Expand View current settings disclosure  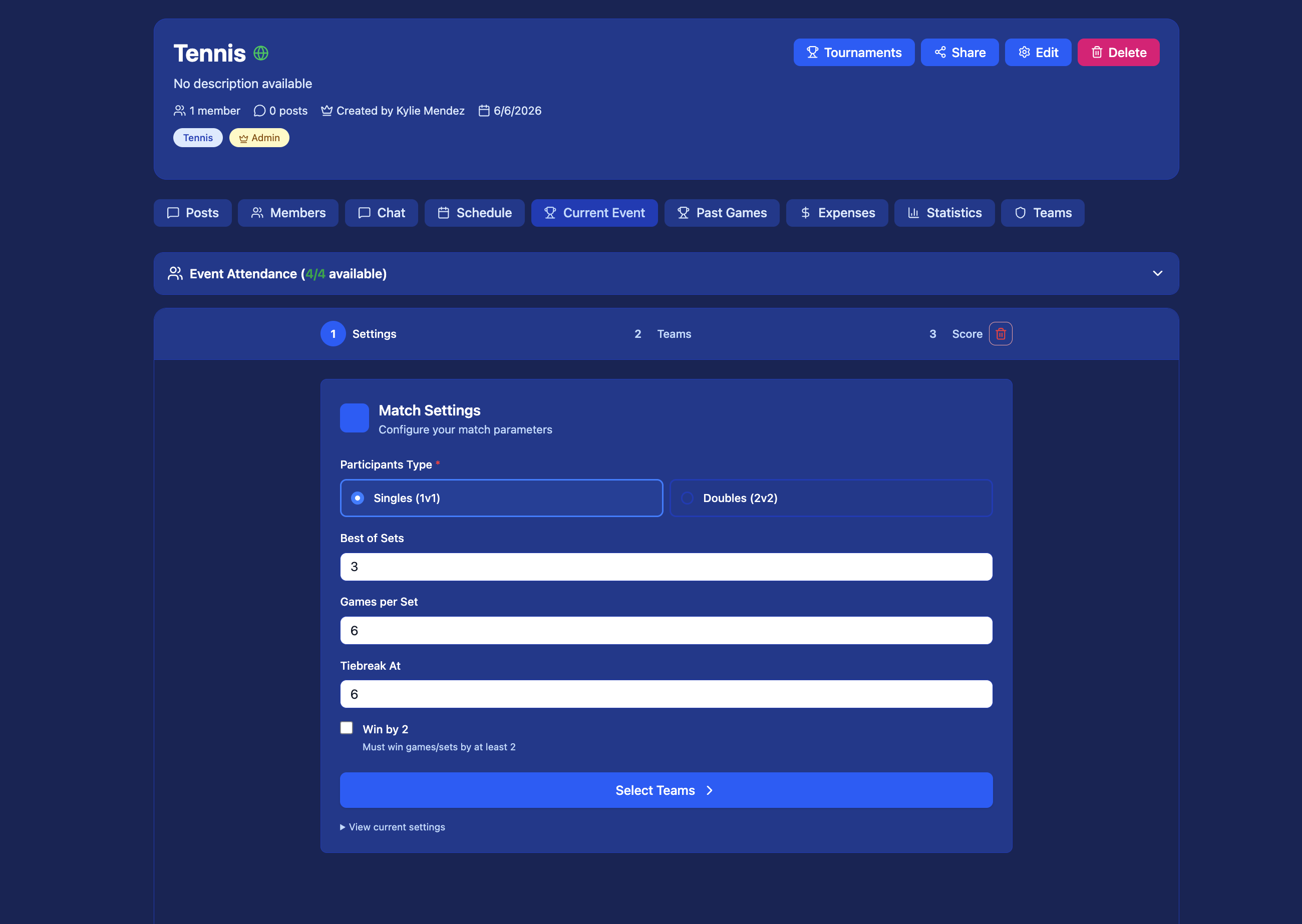click(x=393, y=827)
